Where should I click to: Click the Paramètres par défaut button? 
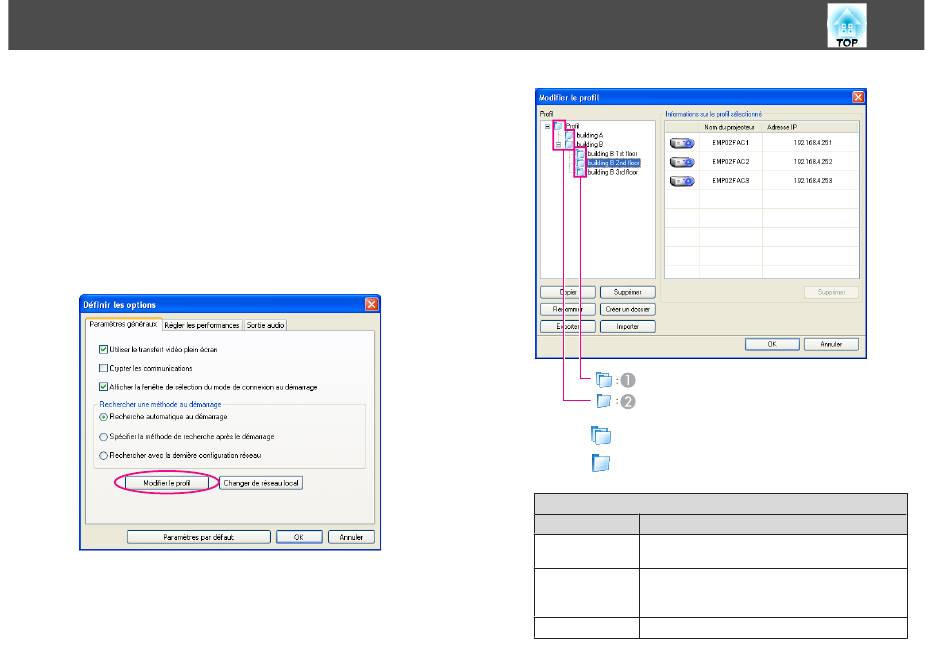click(x=199, y=537)
